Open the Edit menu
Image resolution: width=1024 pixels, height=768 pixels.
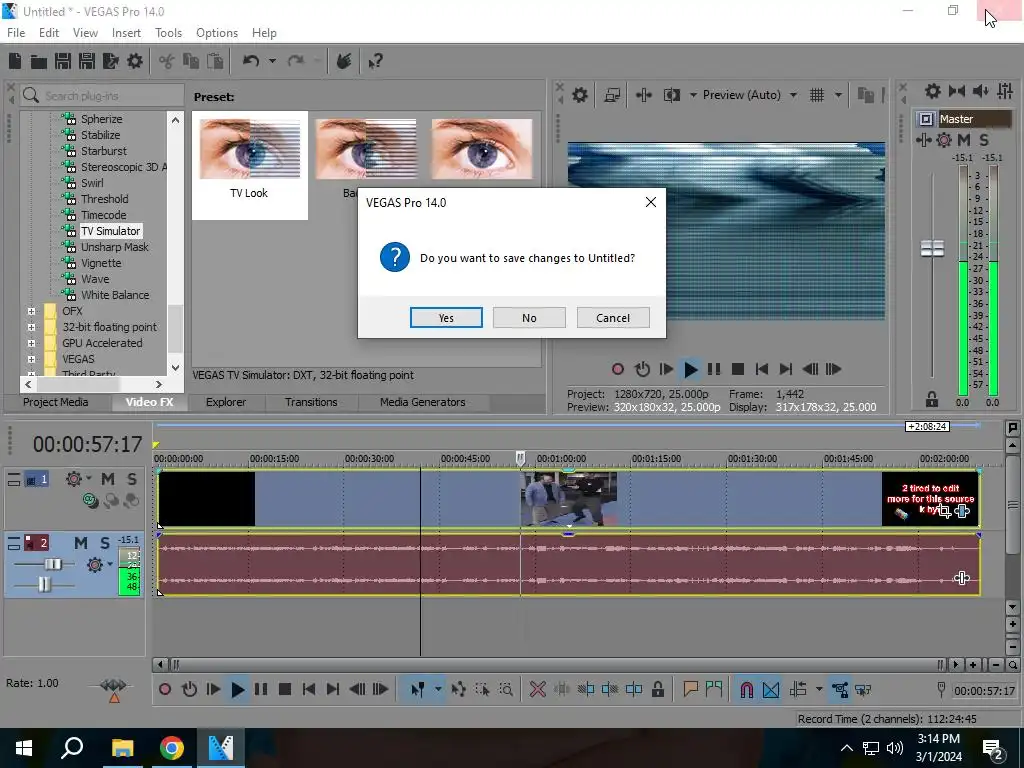(48, 33)
